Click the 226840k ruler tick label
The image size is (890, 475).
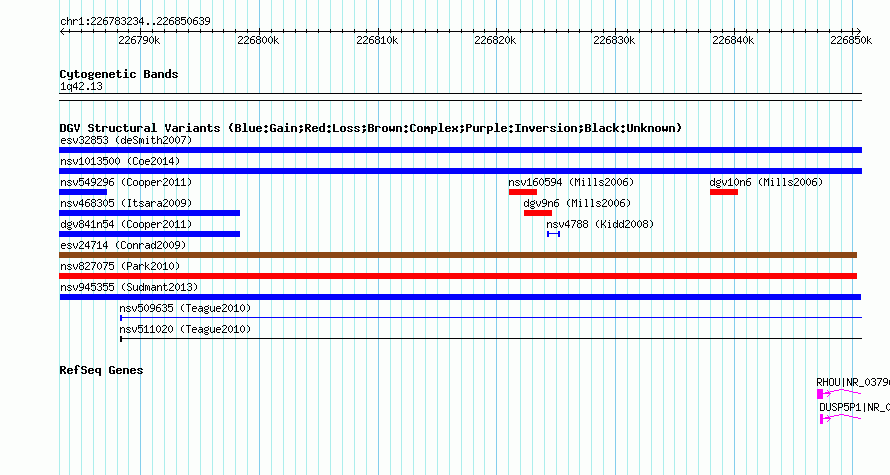pos(733,40)
